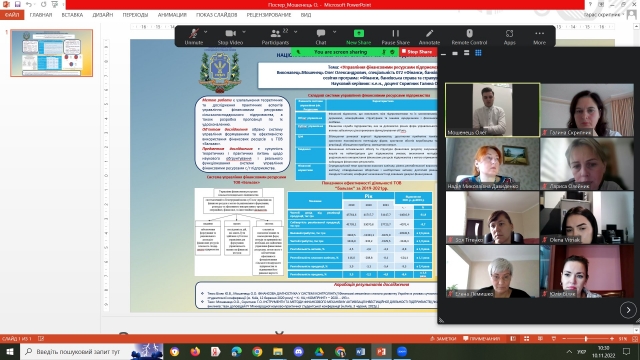The image size is (640, 360).
Task: Open the ВСТАВКА ribbon tab
Action: coord(72,15)
